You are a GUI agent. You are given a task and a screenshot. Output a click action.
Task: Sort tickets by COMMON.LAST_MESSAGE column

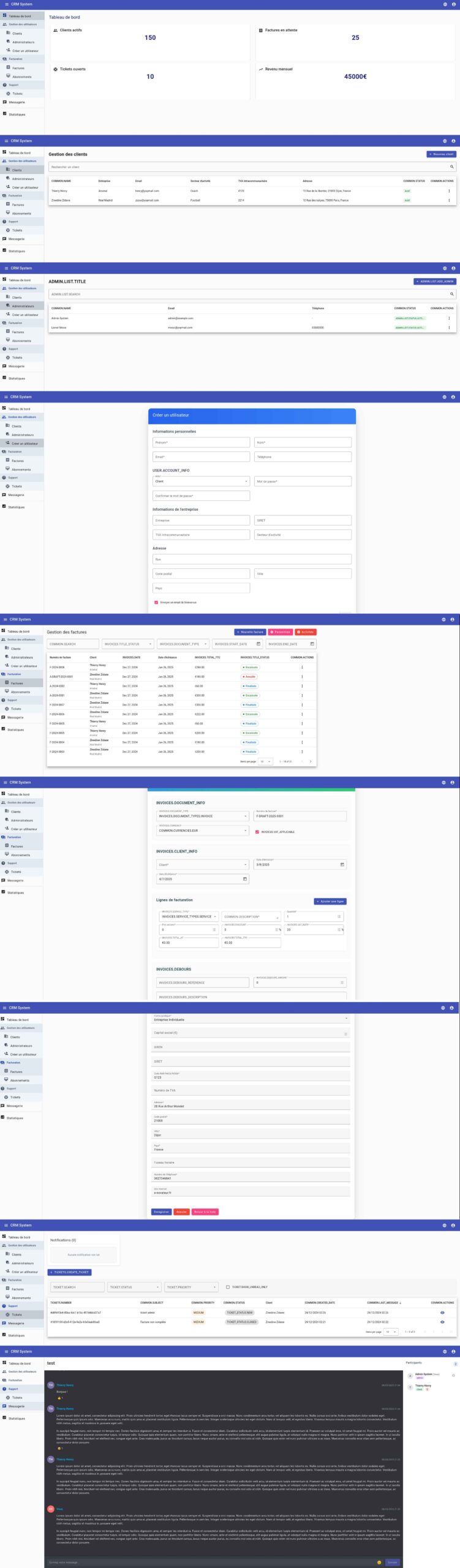384,1303
